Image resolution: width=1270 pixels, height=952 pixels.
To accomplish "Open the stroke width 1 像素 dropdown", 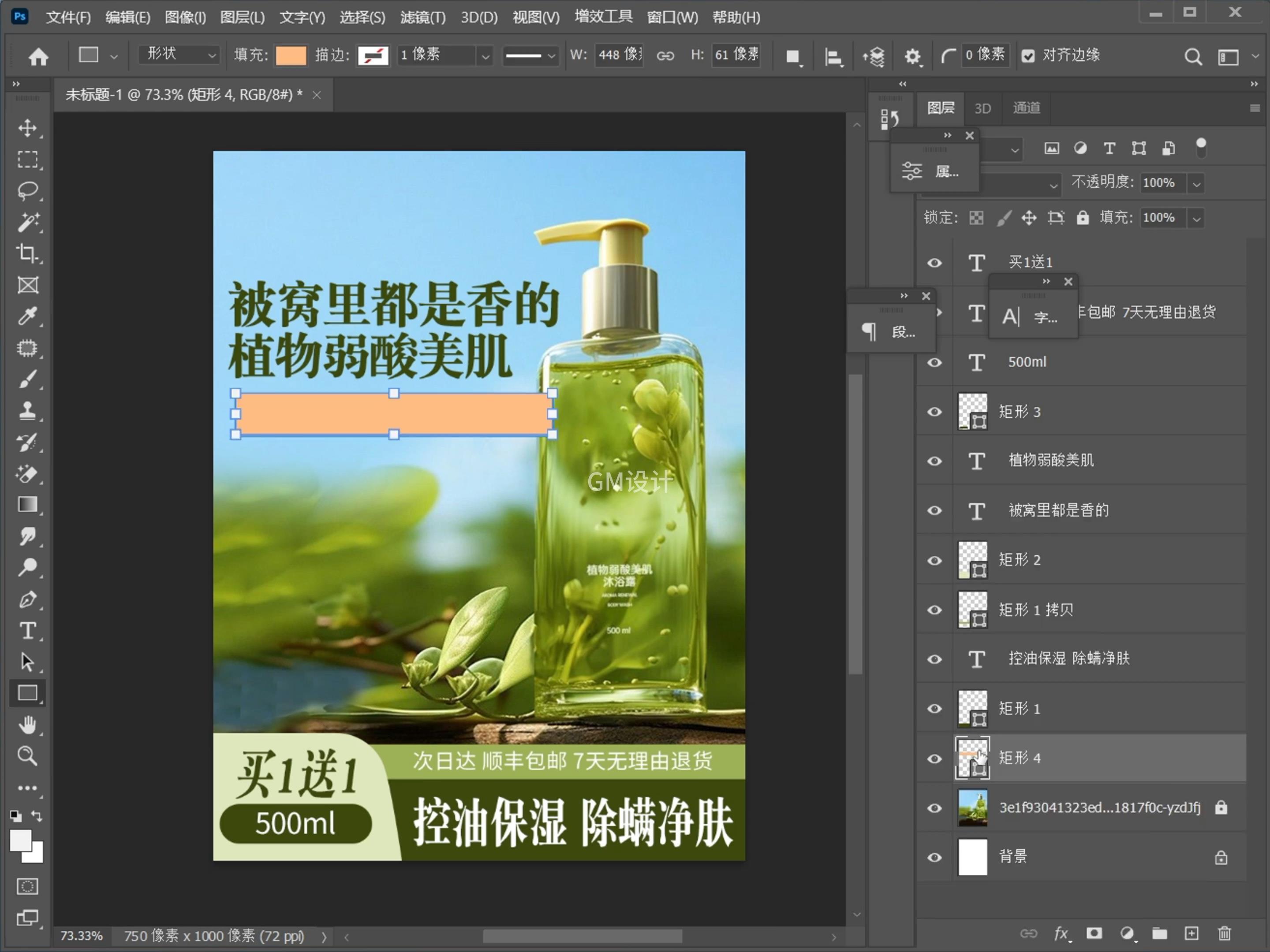I will tap(485, 56).
